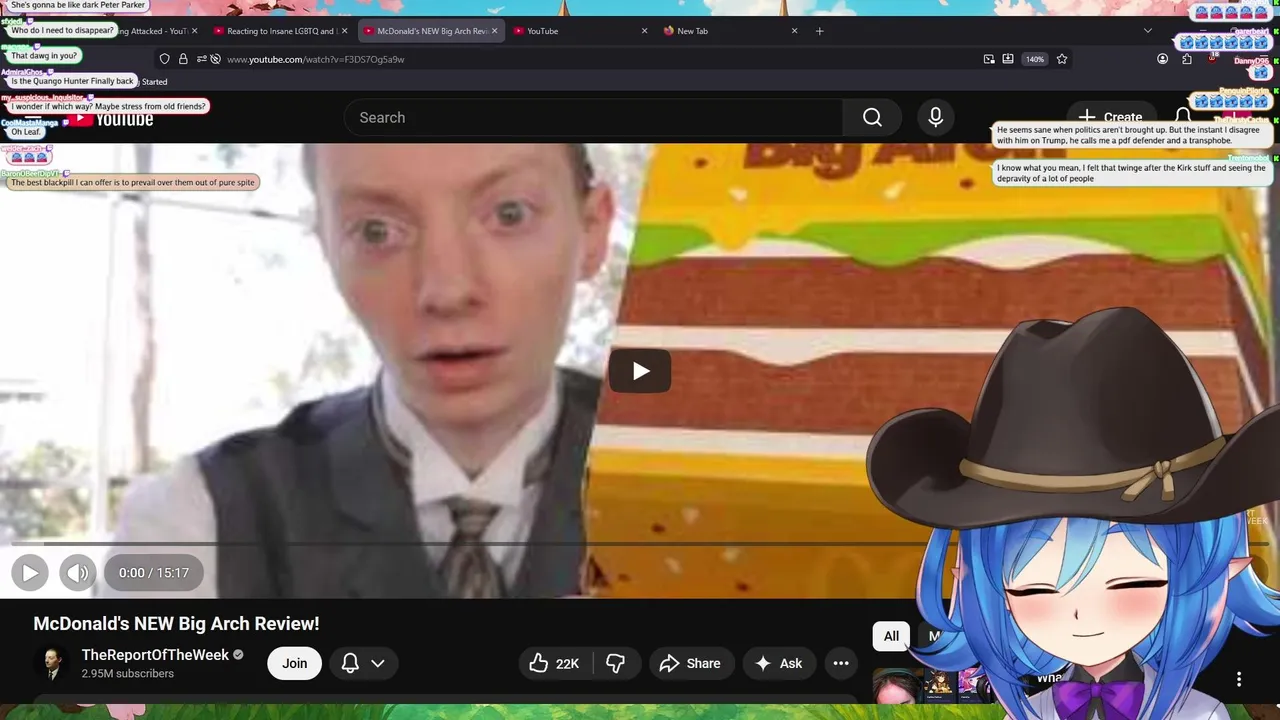Click the 2.95M subscribers text
This screenshot has width=1280, height=720.
pyautogui.click(x=128, y=674)
